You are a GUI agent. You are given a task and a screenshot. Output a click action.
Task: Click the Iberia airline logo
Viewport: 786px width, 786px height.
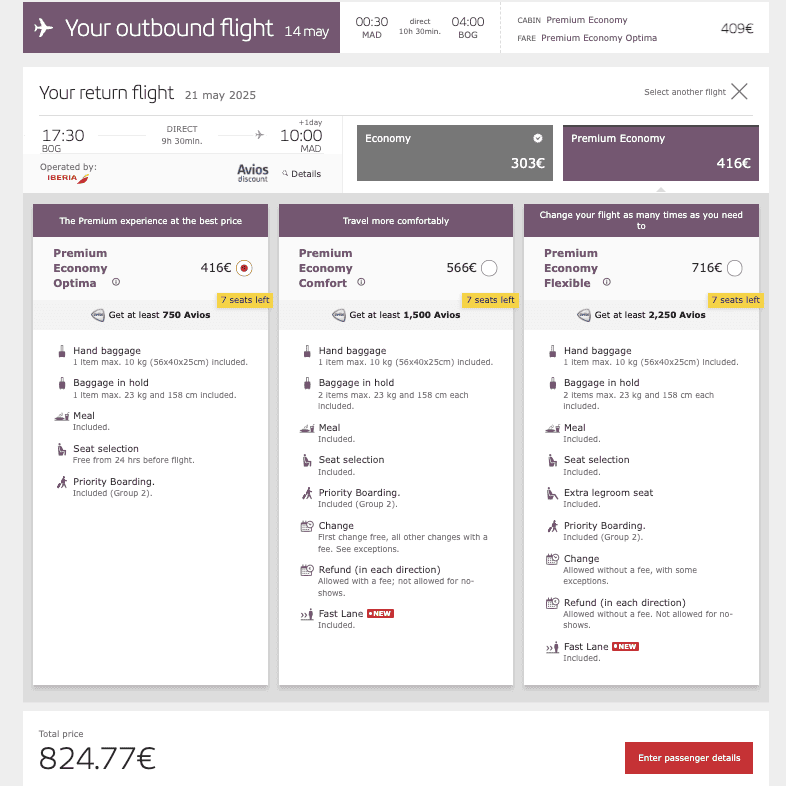coord(68,179)
